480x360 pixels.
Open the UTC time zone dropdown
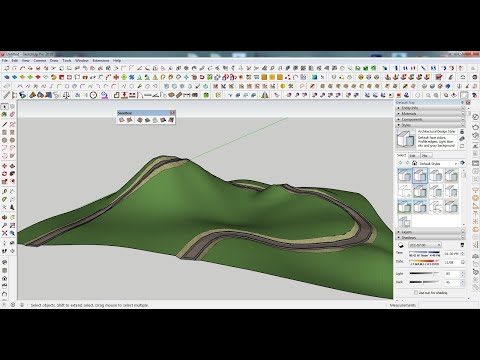coord(425,245)
